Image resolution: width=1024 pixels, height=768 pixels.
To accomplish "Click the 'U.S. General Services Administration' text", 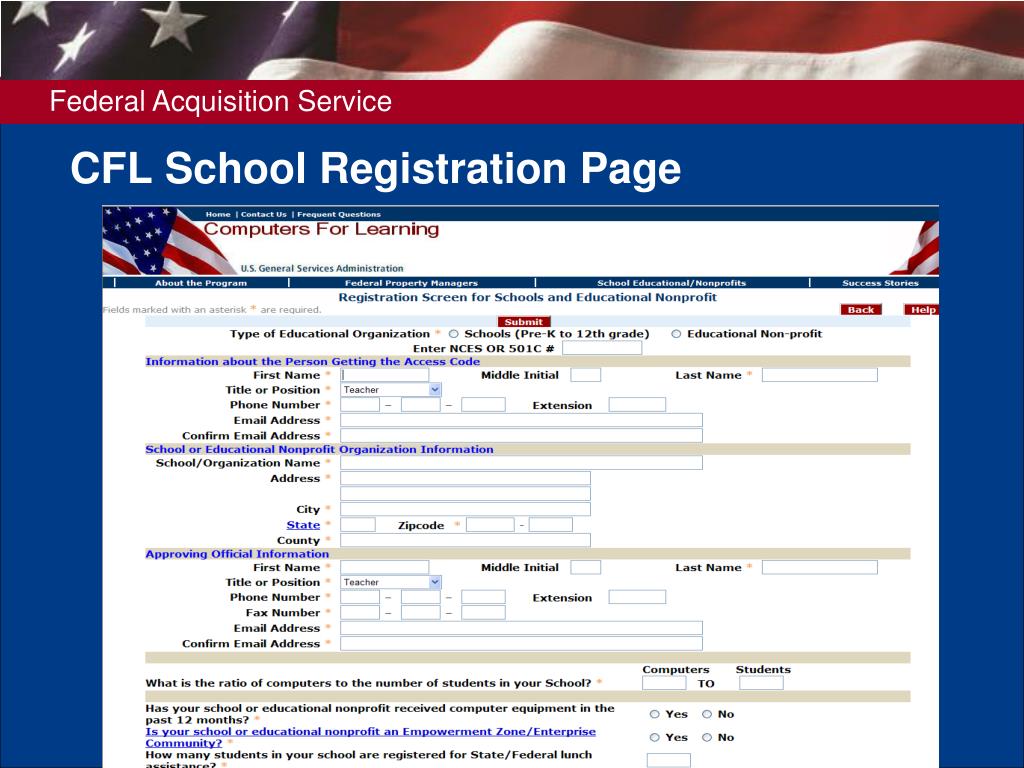I will coord(322,268).
